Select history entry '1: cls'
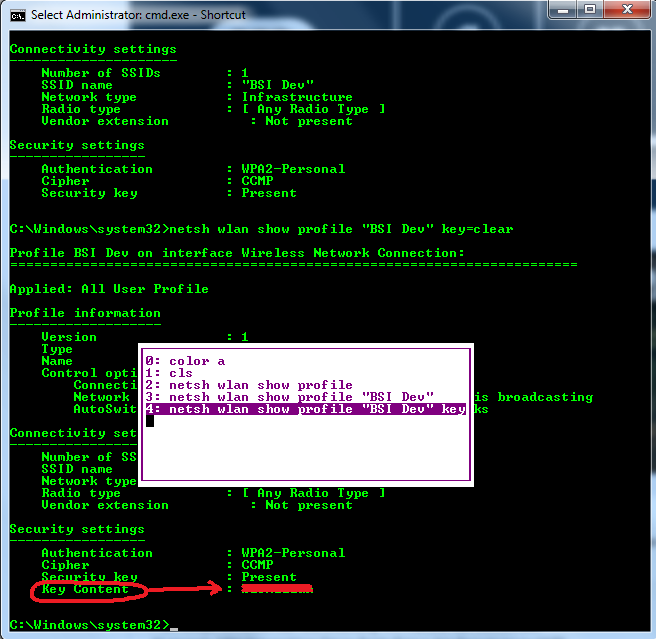The height and width of the screenshot is (639, 656). (x=169, y=373)
